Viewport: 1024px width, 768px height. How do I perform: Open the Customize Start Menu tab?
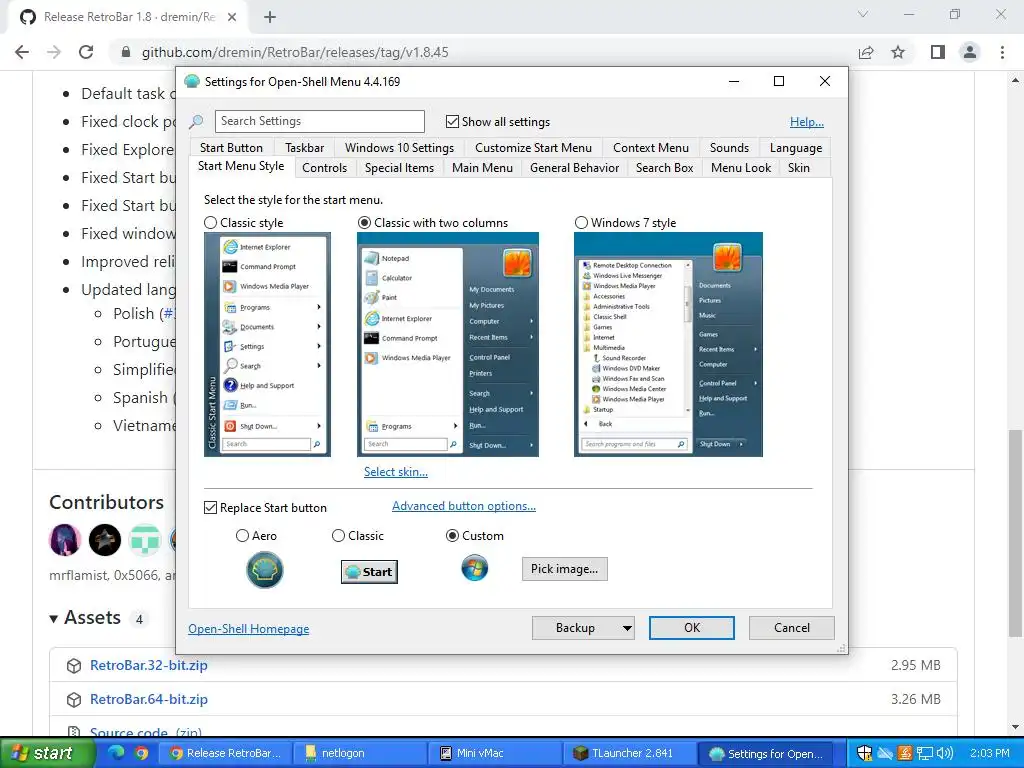[533, 148]
